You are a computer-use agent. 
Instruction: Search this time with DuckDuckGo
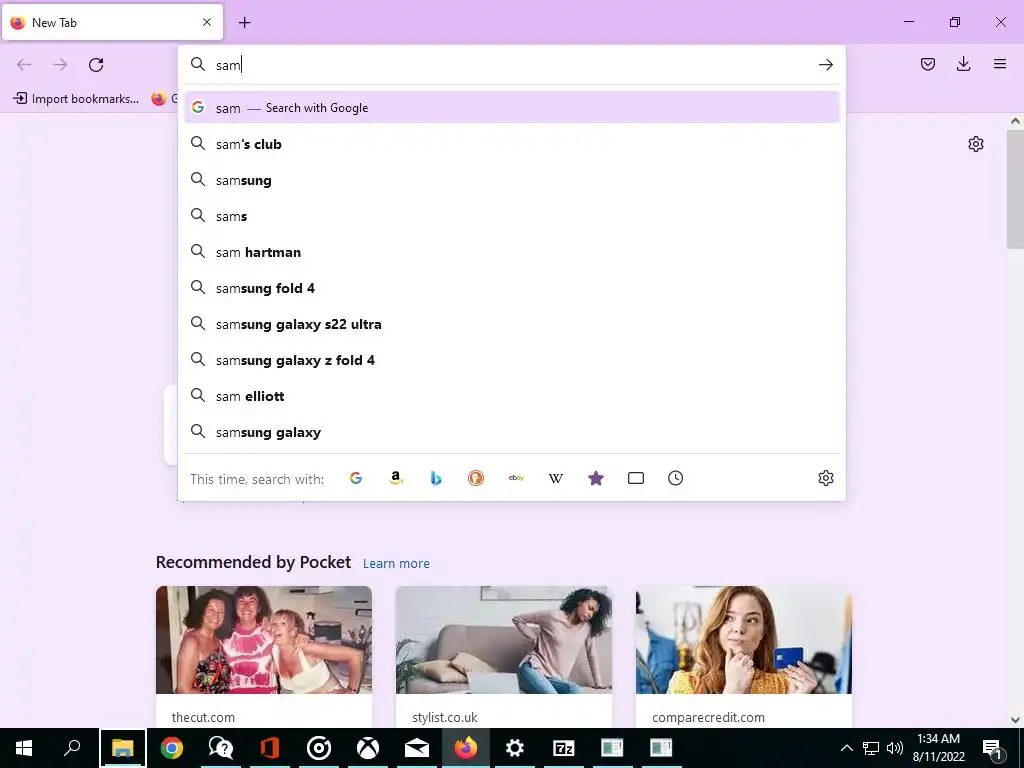475,478
